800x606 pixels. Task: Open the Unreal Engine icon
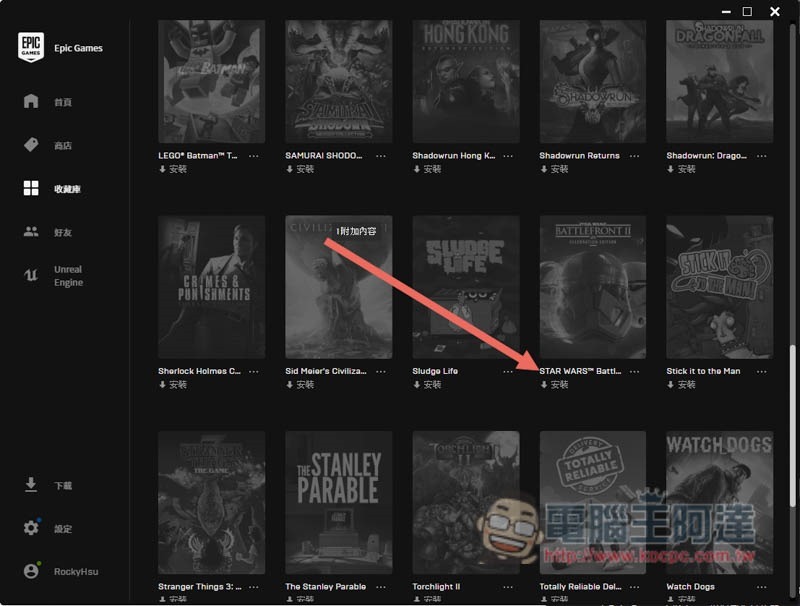31,275
